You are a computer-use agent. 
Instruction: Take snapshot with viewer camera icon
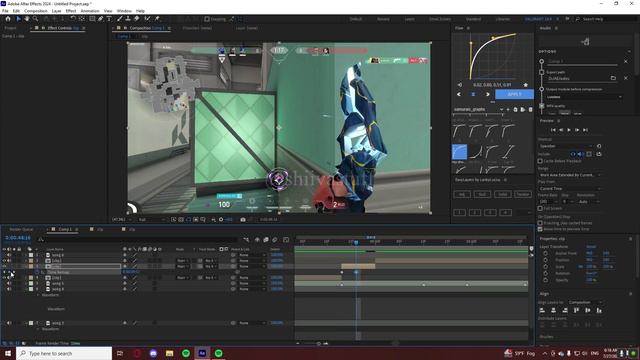click(243, 220)
